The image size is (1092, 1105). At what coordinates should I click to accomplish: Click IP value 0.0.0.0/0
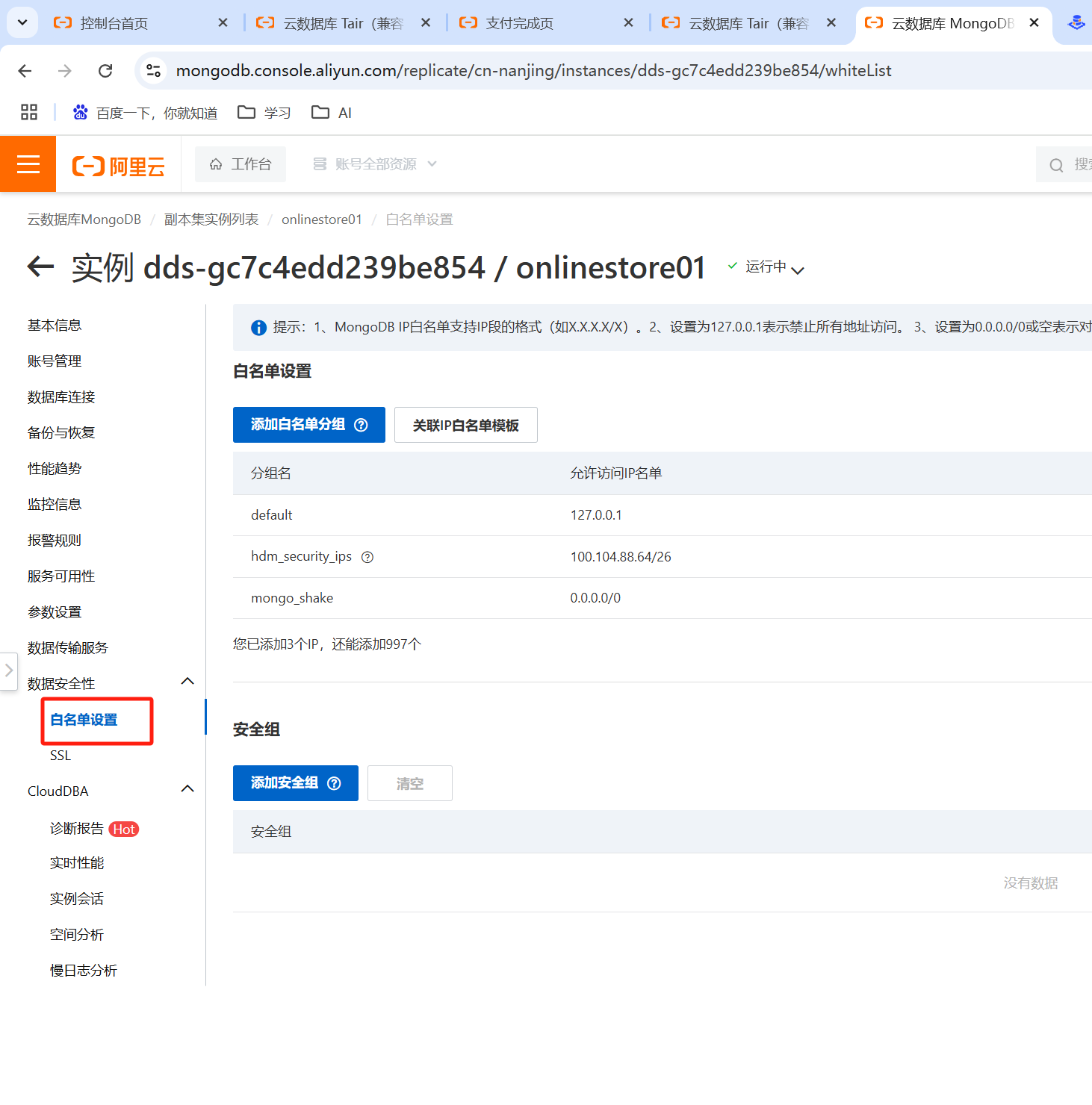point(595,598)
